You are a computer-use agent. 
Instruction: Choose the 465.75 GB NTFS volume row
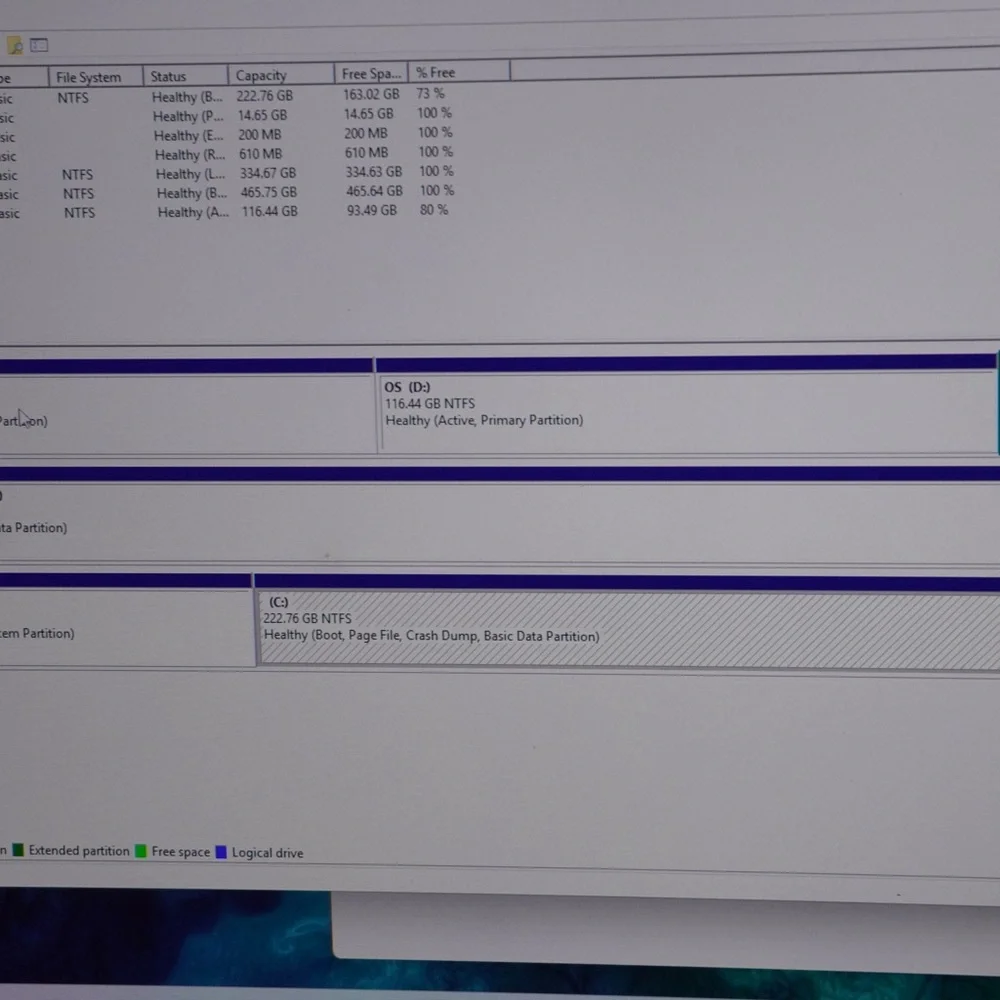click(x=268, y=192)
